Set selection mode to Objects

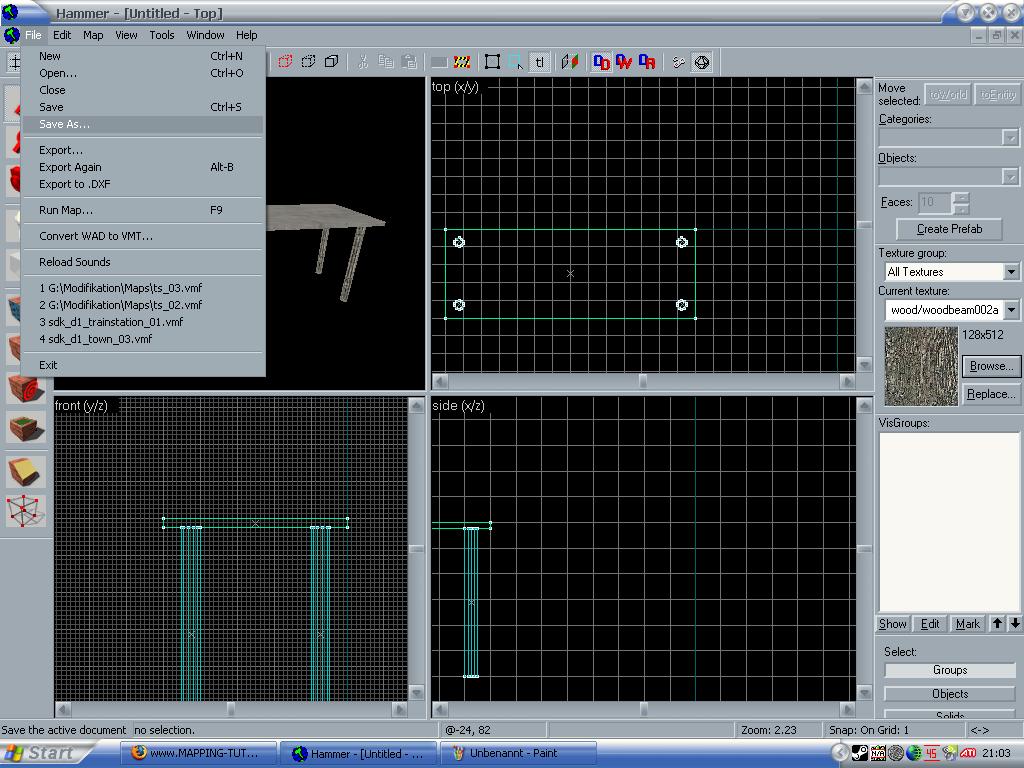coord(950,694)
